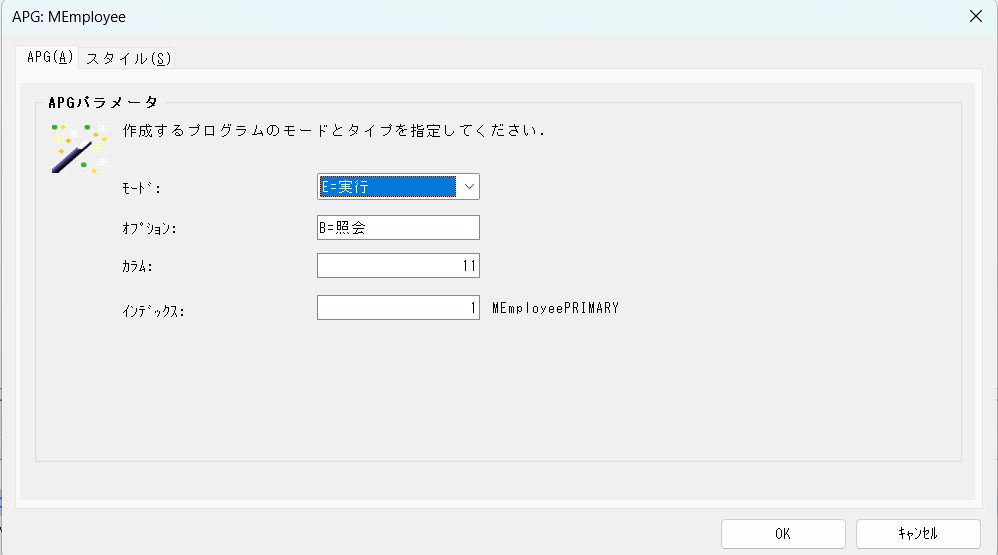Select the E=実行 mode combo box text
Screen dimensions: 998x555
pos(386,187)
